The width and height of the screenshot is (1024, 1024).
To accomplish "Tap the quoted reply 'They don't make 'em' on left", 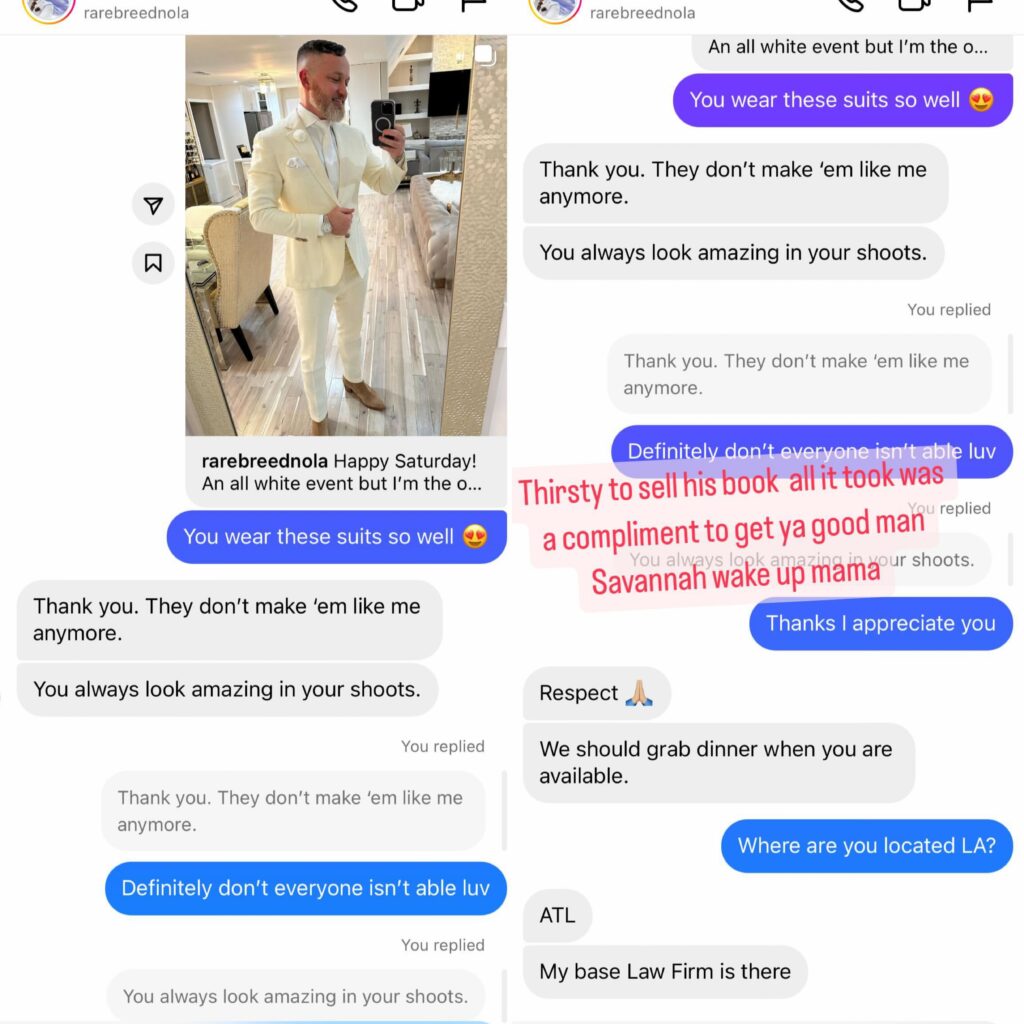I will coord(293,810).
